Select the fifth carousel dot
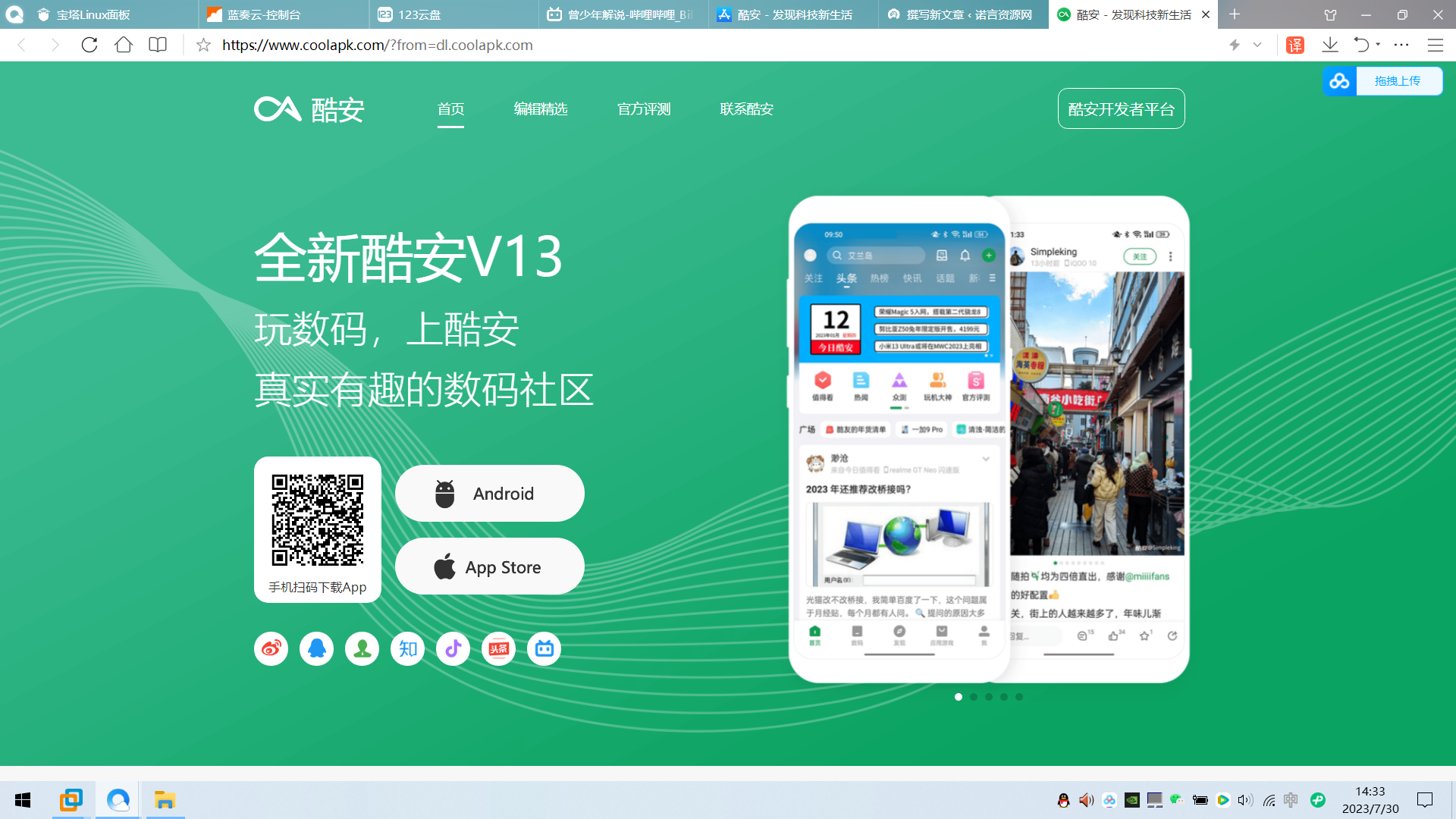Image resolution: width=1456 pixels, height=819 pixels. (1019, 697)
